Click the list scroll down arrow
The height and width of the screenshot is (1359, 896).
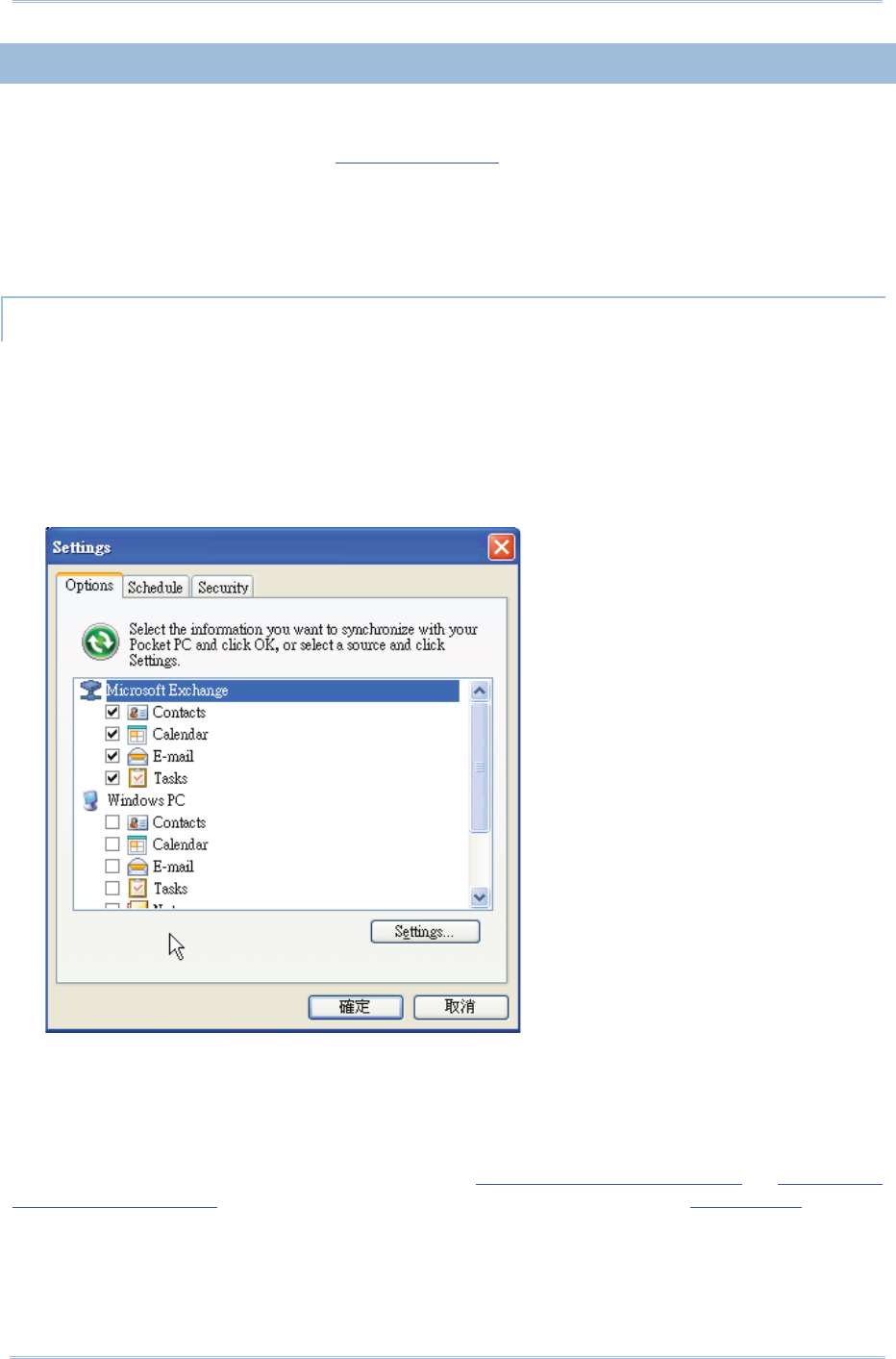pyautogui.click(x=480, y=897)
